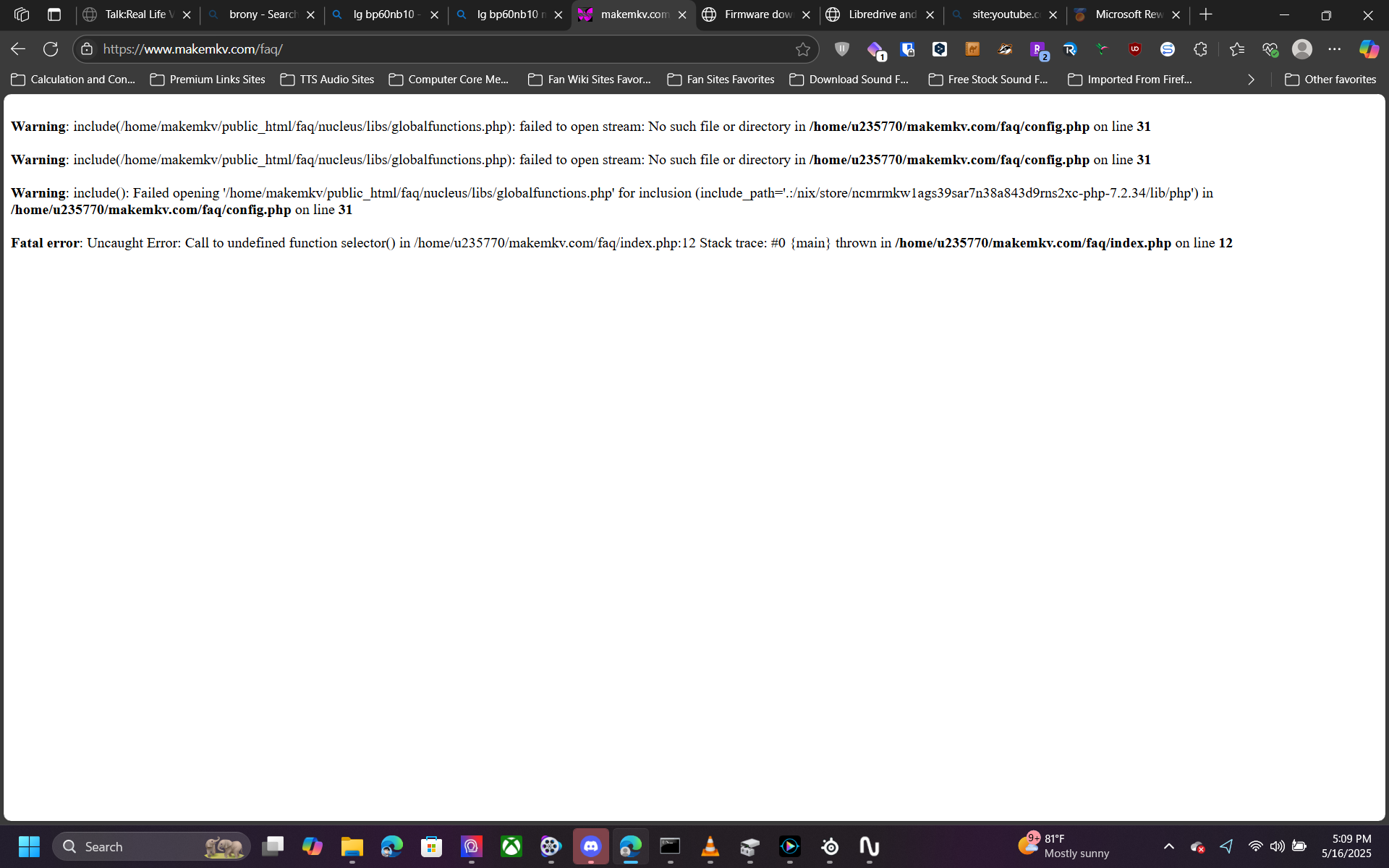Open Wi-Fi network settings tray icon
Viewport: 1389px width, 868px height.
pos(1256,846)
